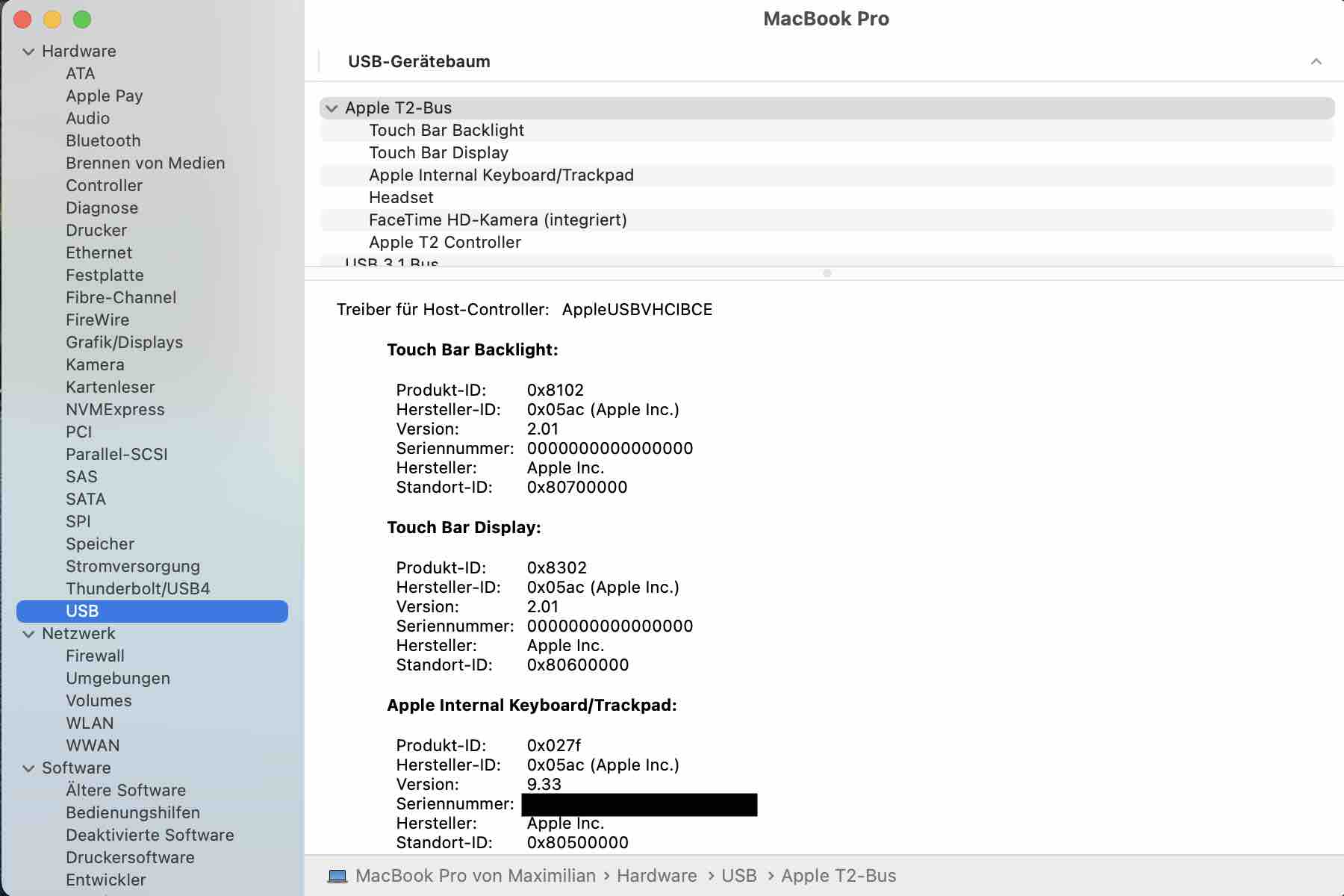Screen dimensions: 1344x896
Task: Click the Touch Bar Backlight Produkt-ID 0x8102
Action: pos(556,391)
